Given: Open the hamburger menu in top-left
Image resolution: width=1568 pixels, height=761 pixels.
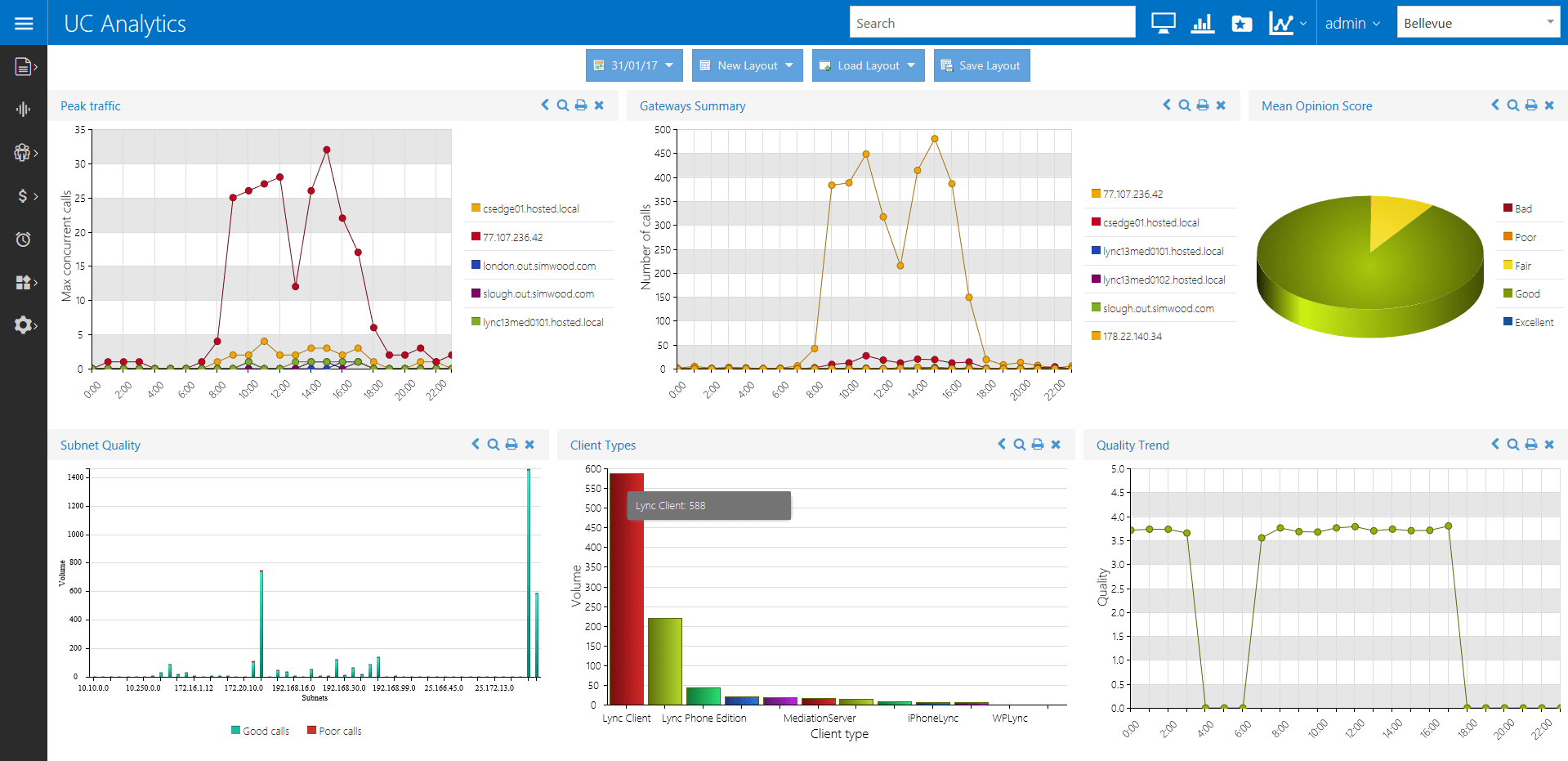Looking at the screenshot, I should [24, 23].
